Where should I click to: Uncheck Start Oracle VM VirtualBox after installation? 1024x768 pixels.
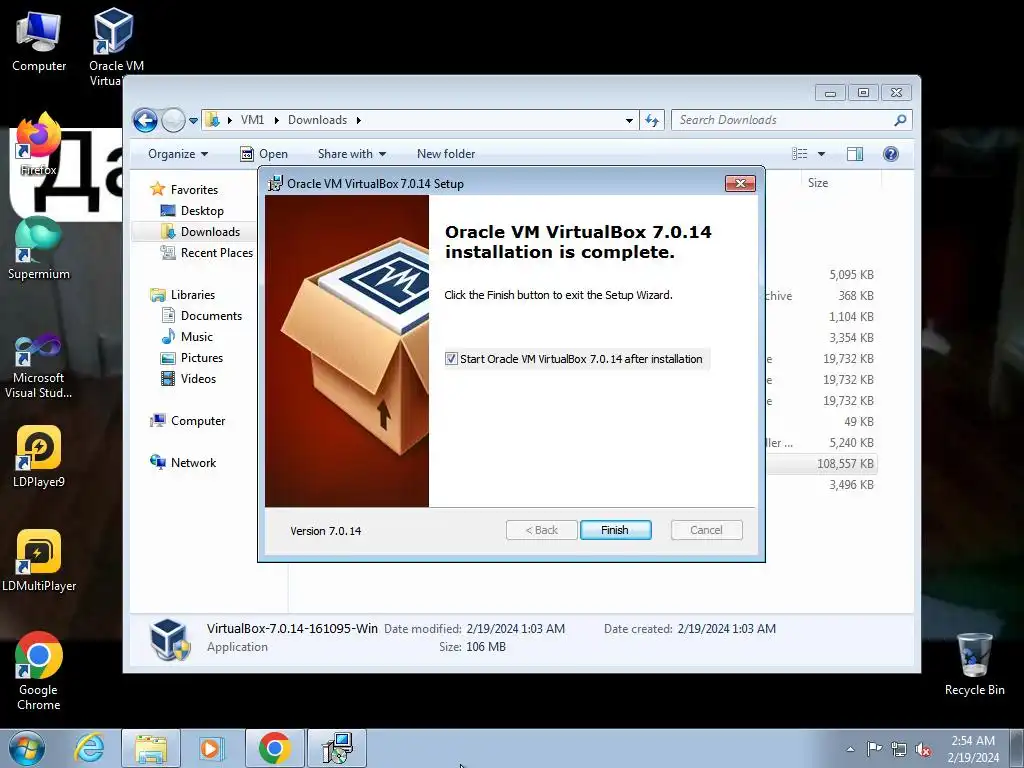coord(451,359)
